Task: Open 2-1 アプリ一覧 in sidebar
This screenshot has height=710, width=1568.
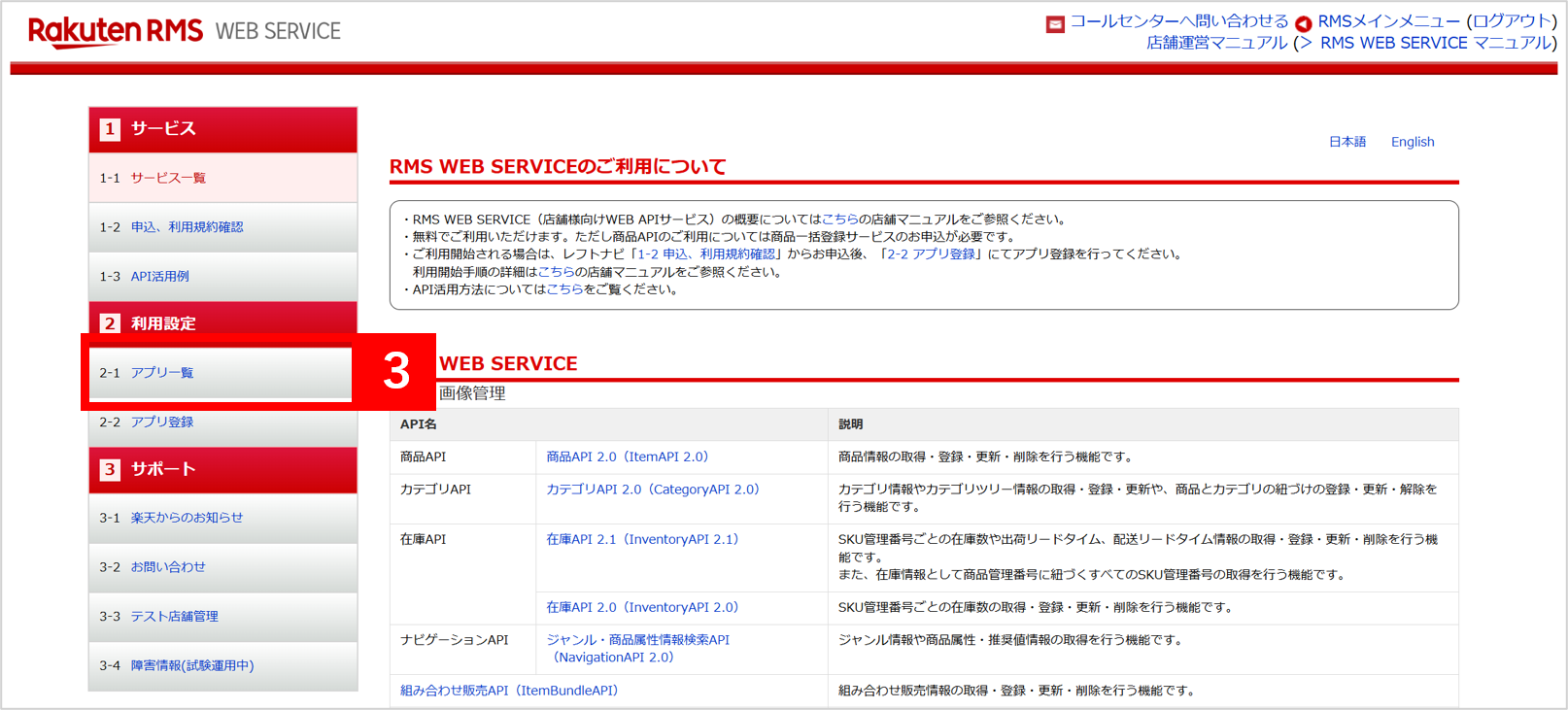Action: click(222, 373)
